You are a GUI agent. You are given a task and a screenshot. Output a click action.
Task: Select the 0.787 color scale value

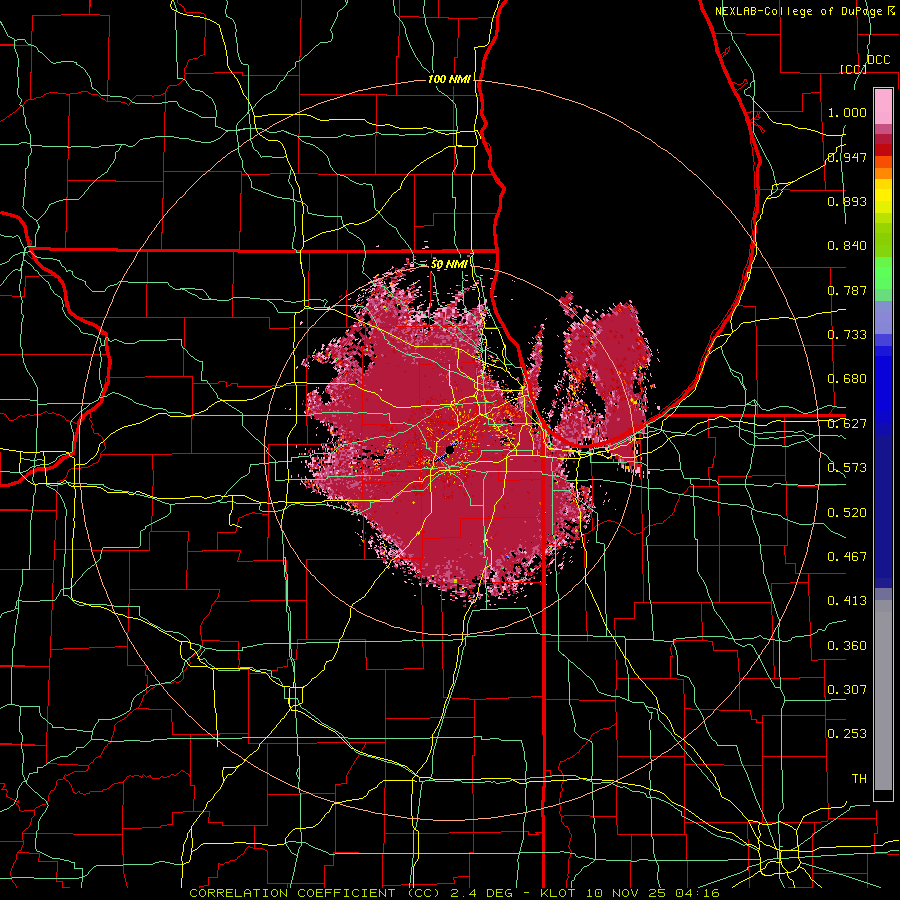tap(847, 290)
